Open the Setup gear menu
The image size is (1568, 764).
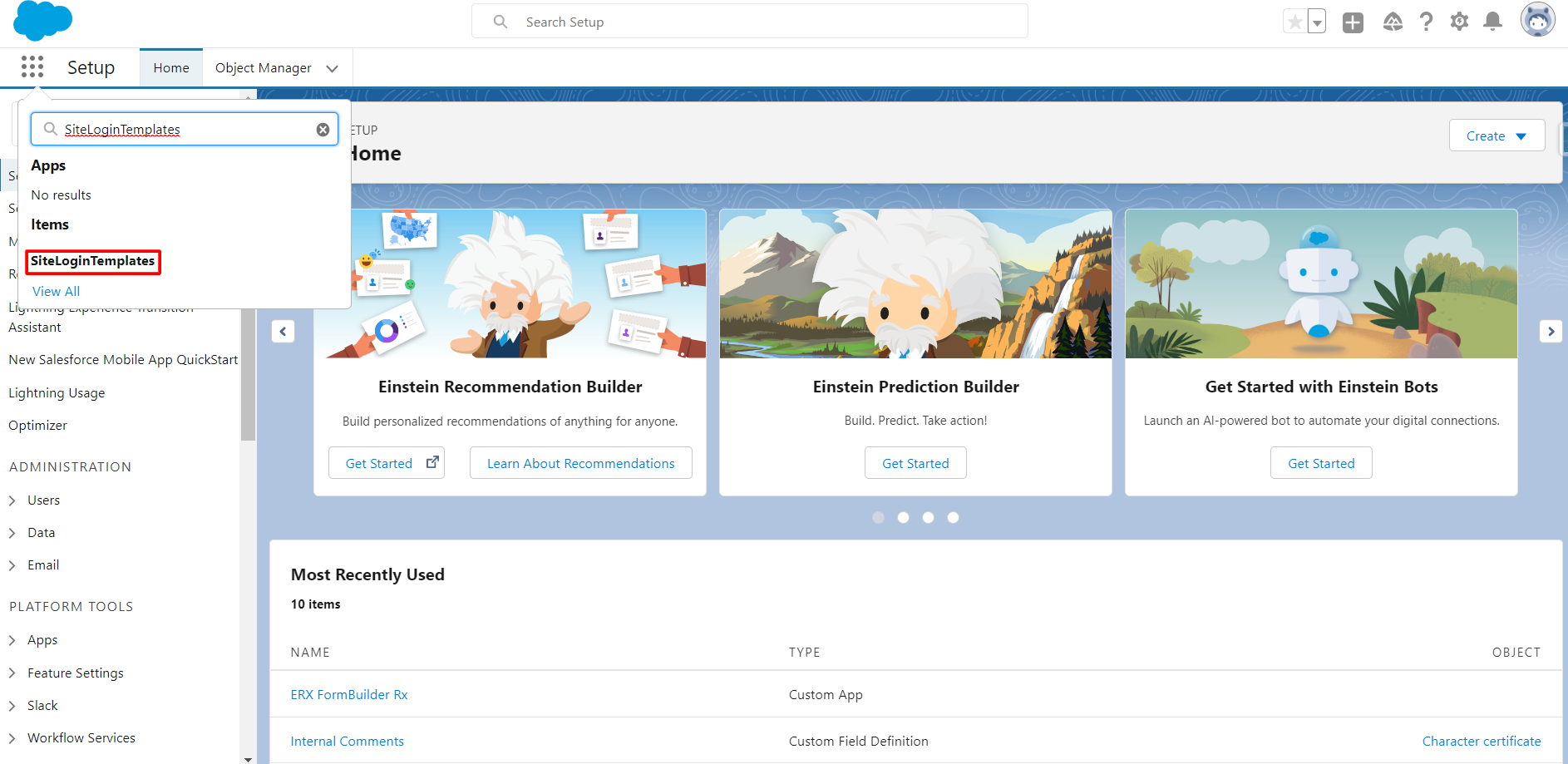click(x=1459, y=22)
